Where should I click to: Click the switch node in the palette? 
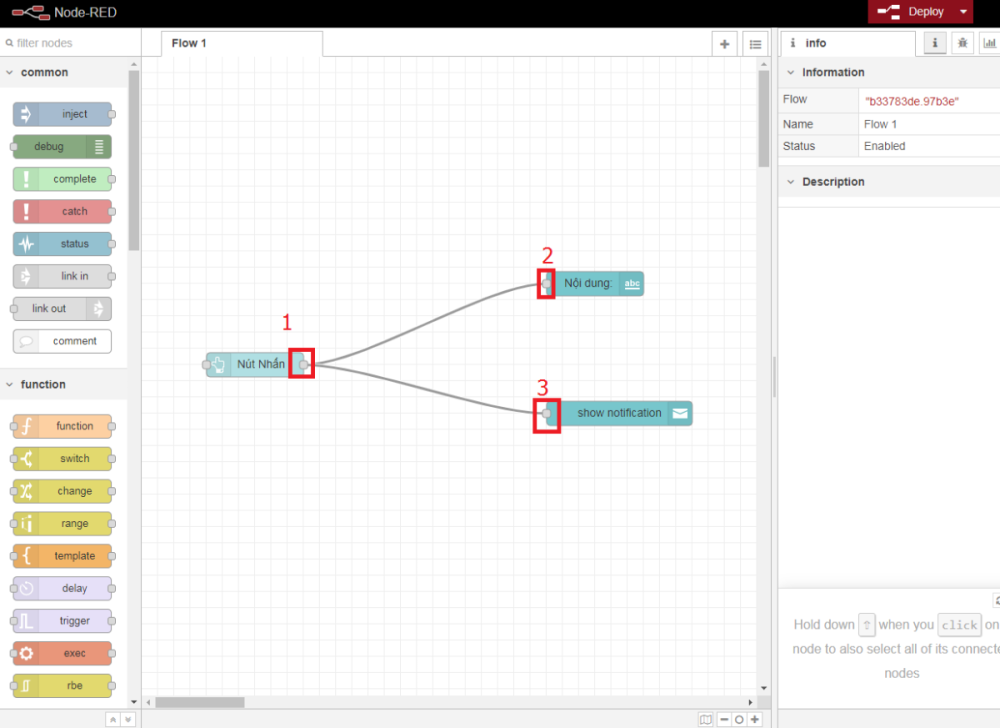pos(62,459)
